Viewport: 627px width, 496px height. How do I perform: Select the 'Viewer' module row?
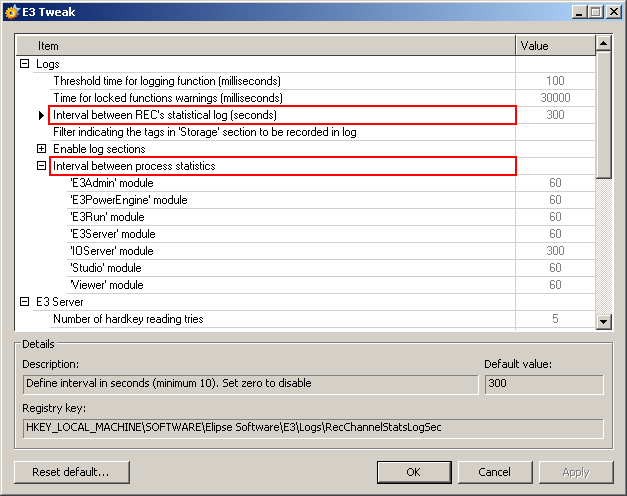[x=105, y=285]
